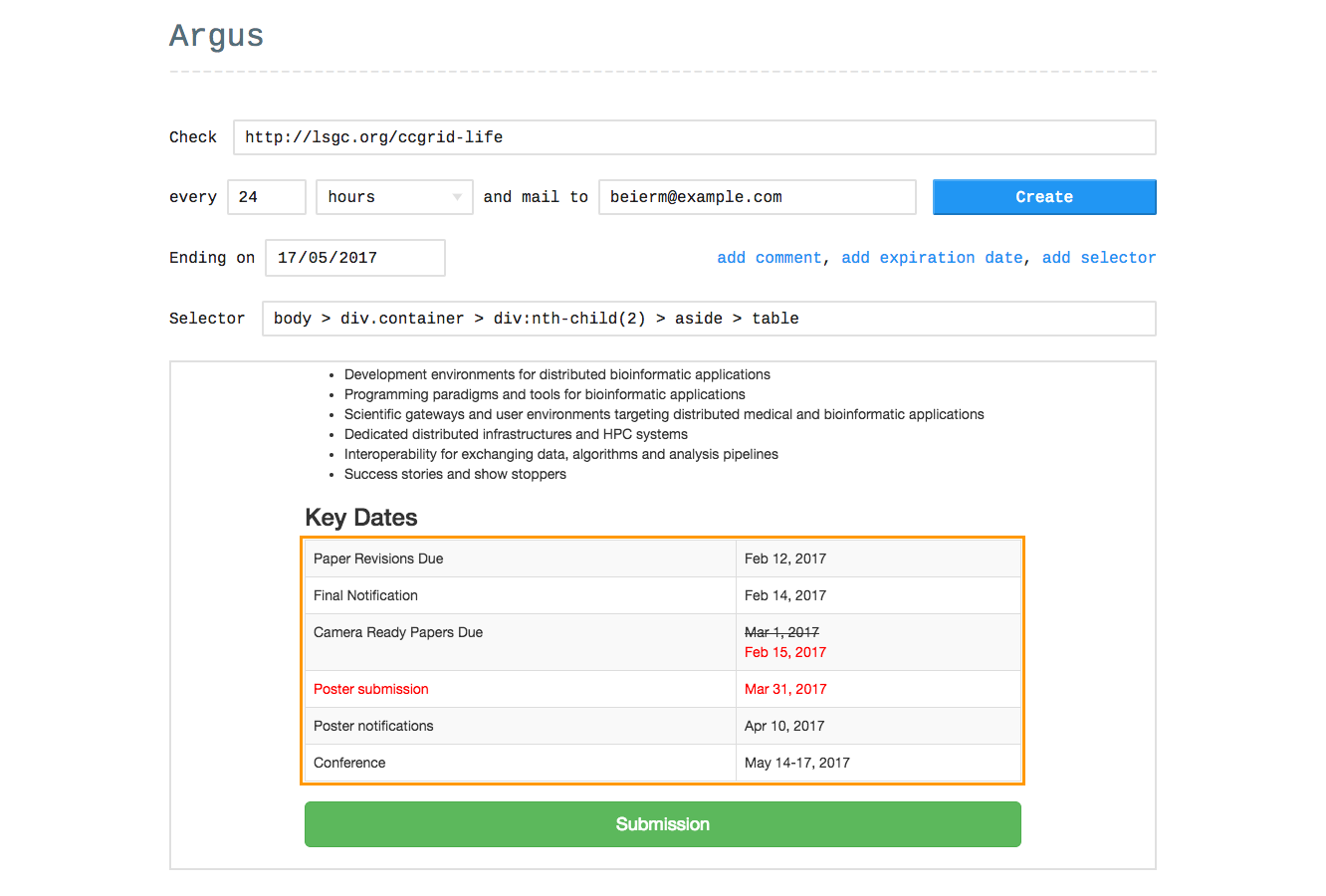Click the red Mar 31, 2017 date
The width and height of the screenshot is (1326, 896).
pos(785,689)
